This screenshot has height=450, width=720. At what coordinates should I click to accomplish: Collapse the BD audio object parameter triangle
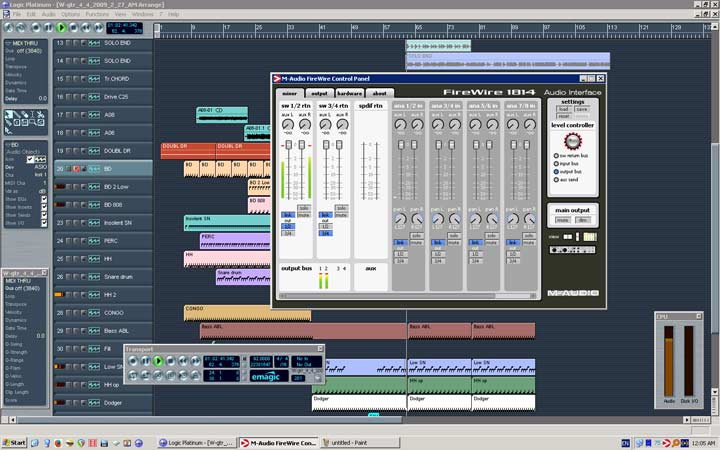click(8, 144)
